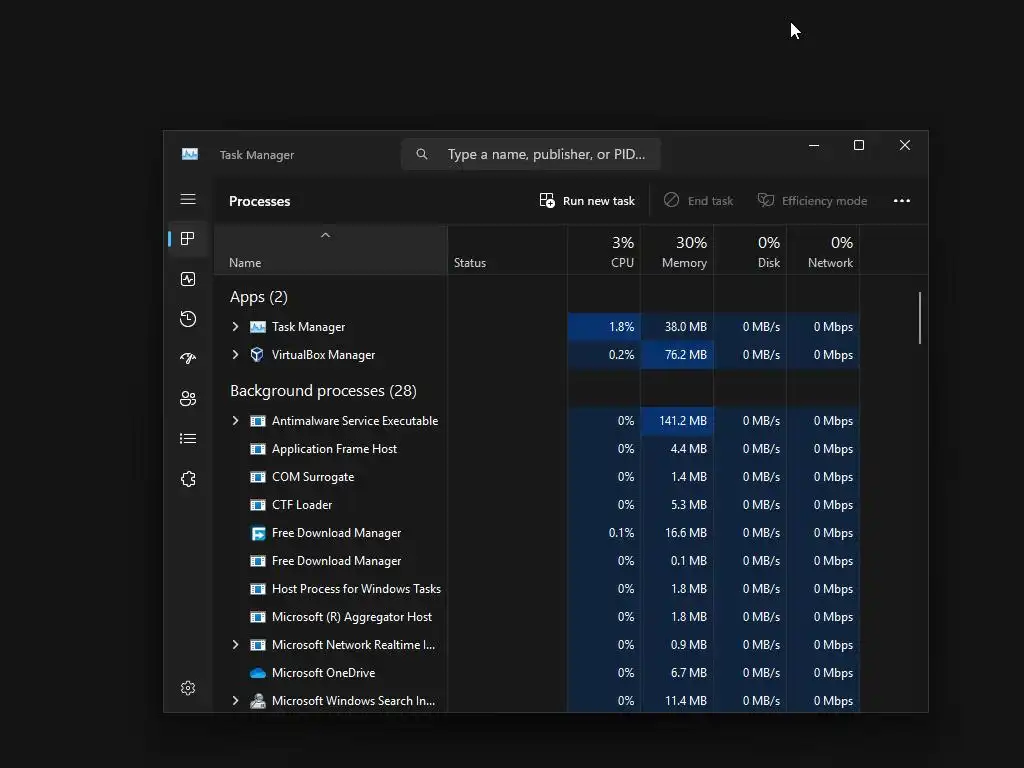This screenshot has width=1024, height=768.
Task: Select Microsoft (R) Aggregator Host row
Action: coord(537,617)
